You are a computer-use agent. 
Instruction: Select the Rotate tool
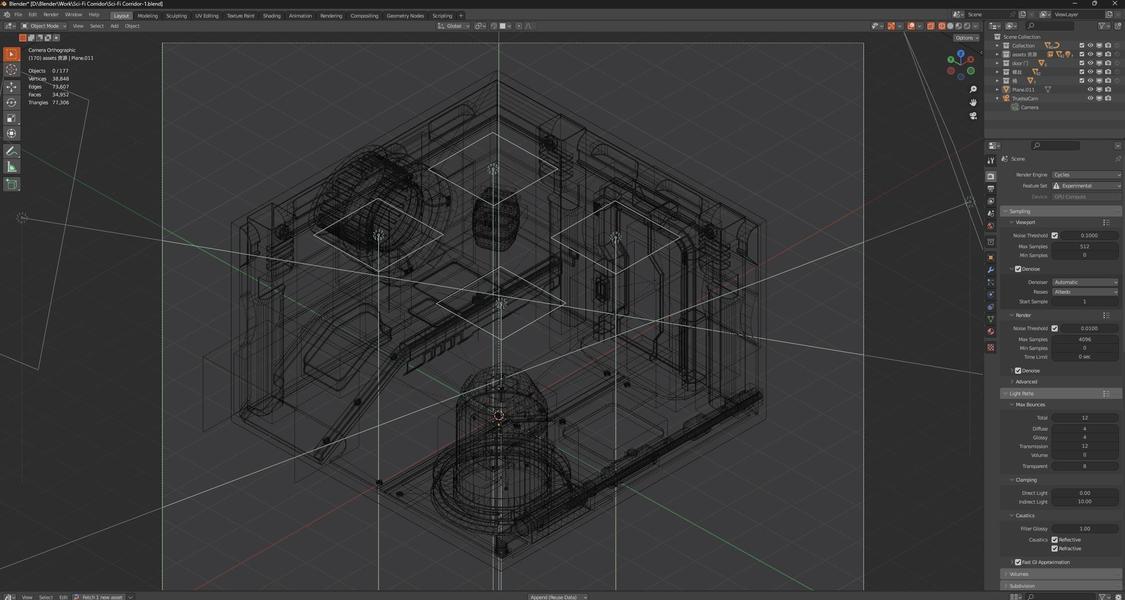pos(12,103)
